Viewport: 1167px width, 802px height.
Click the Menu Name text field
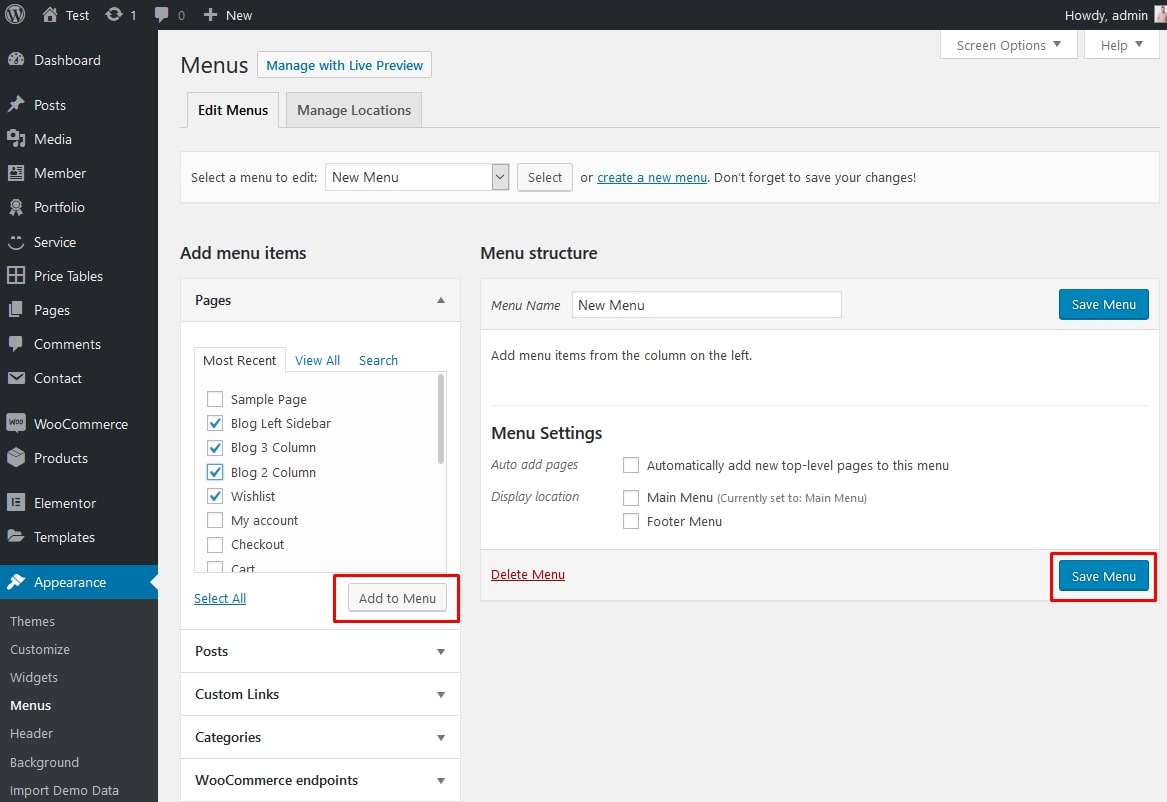[x=706, y=305]
